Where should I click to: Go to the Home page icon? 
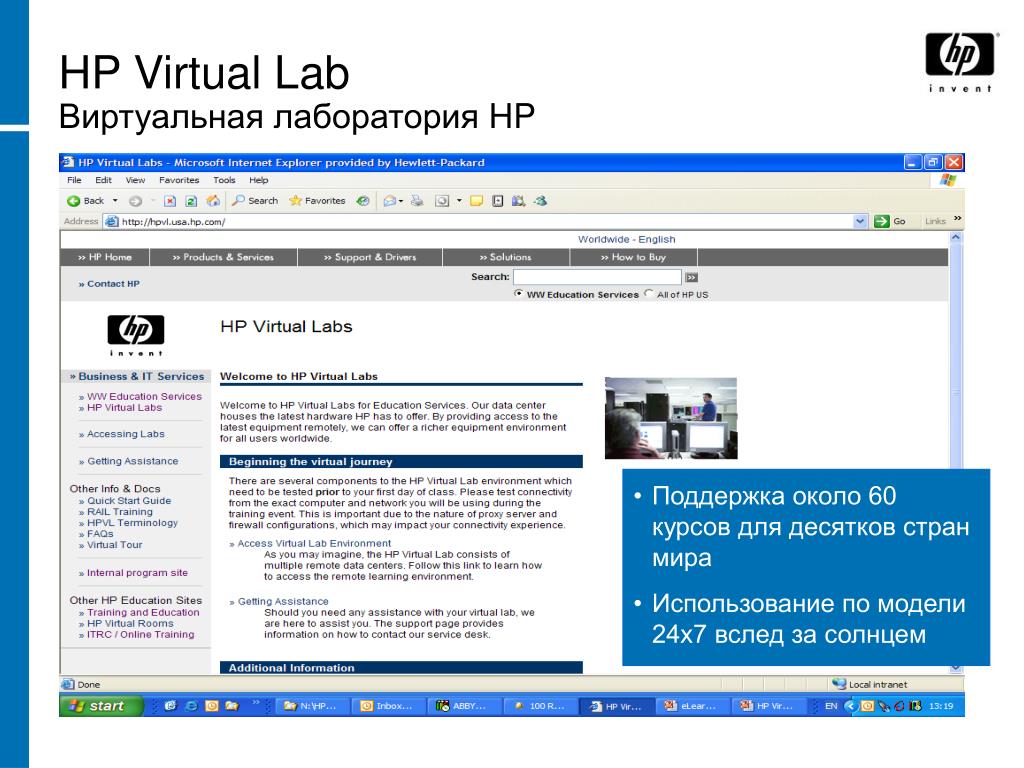click(x=213, y=201)
